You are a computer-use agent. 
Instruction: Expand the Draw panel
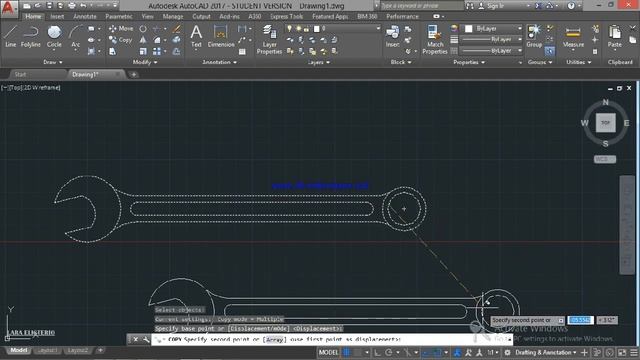[x=53, y=62]
